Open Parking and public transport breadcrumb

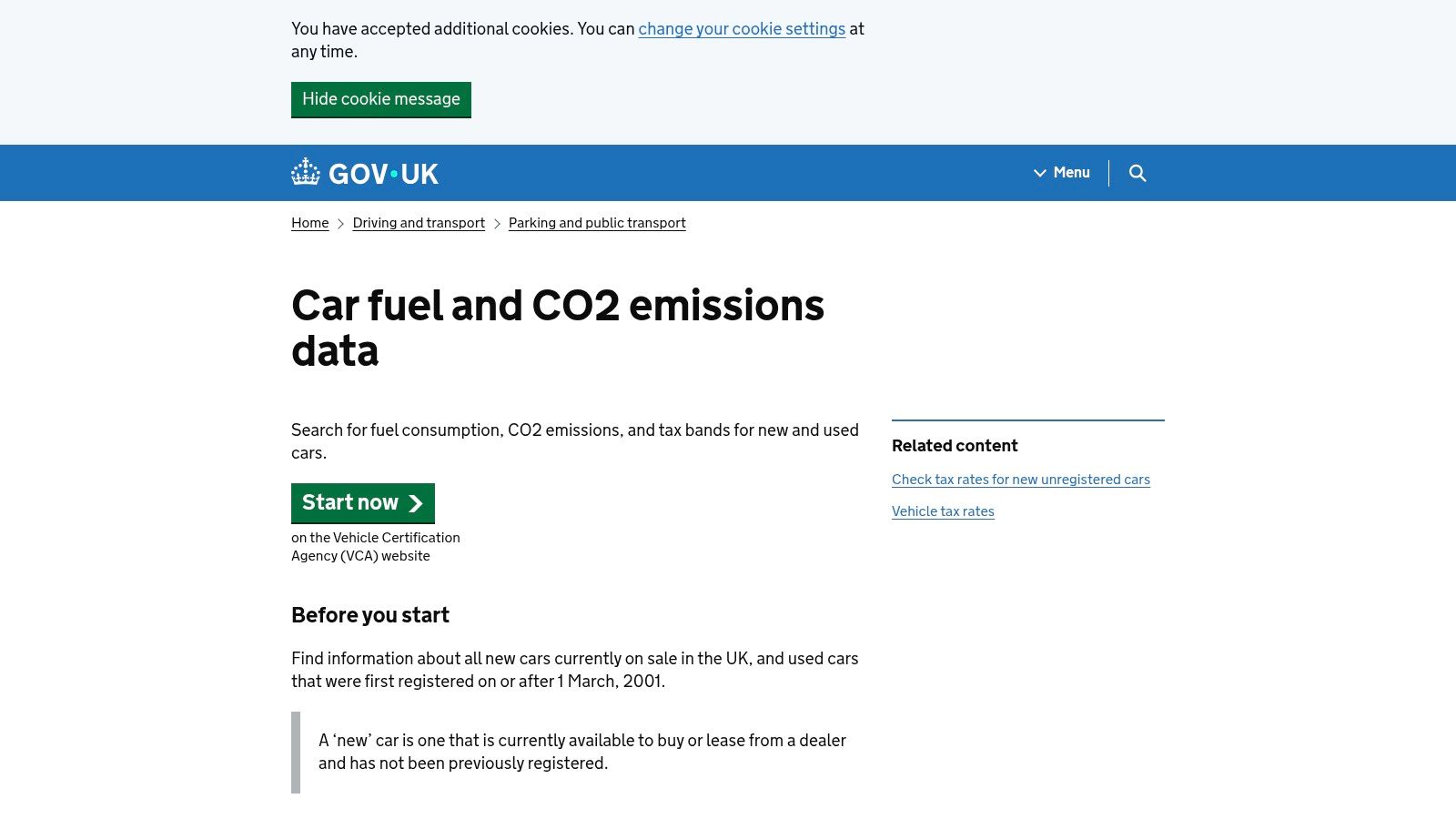click(597, 223)
